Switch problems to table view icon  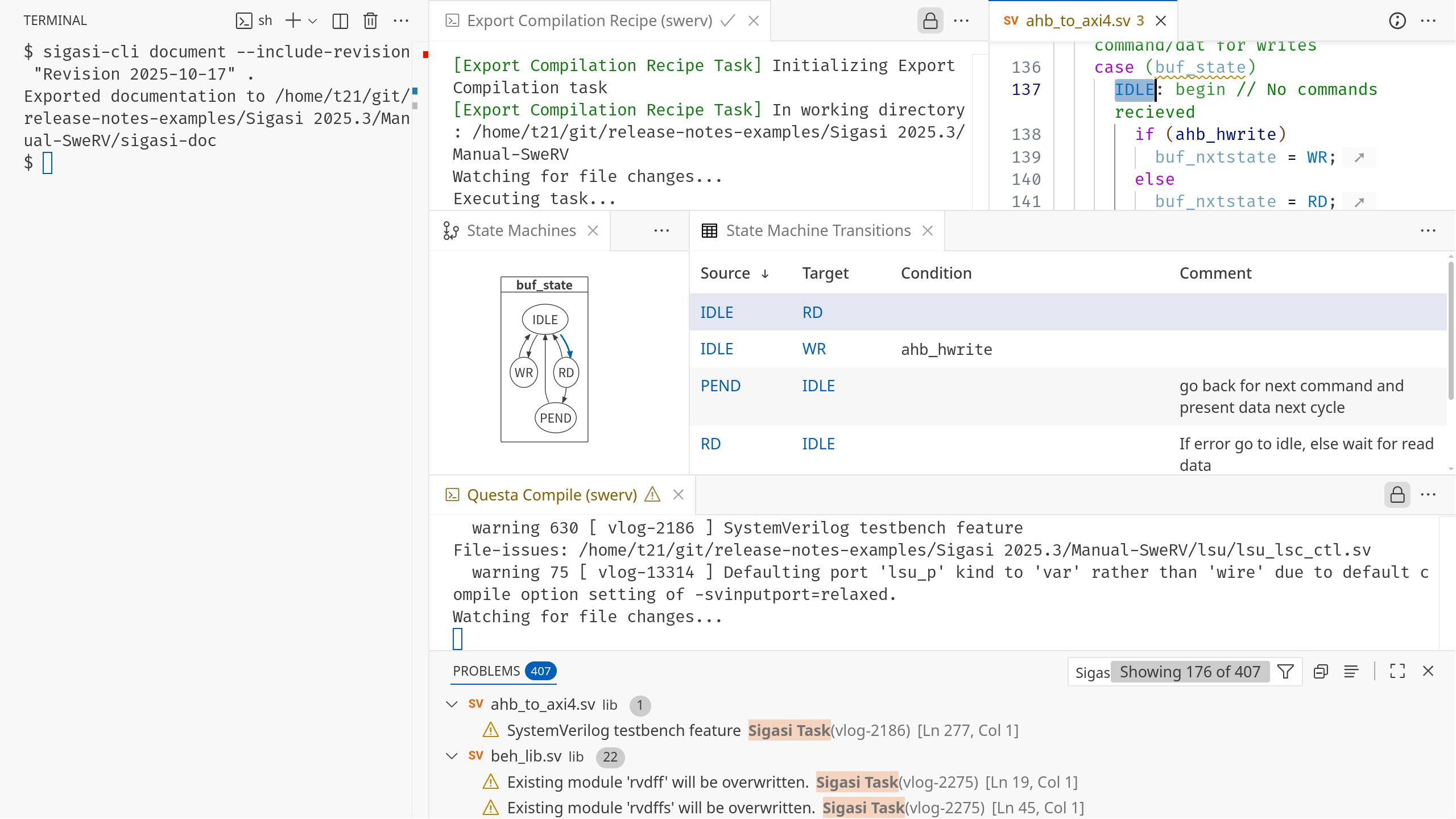1352,671
